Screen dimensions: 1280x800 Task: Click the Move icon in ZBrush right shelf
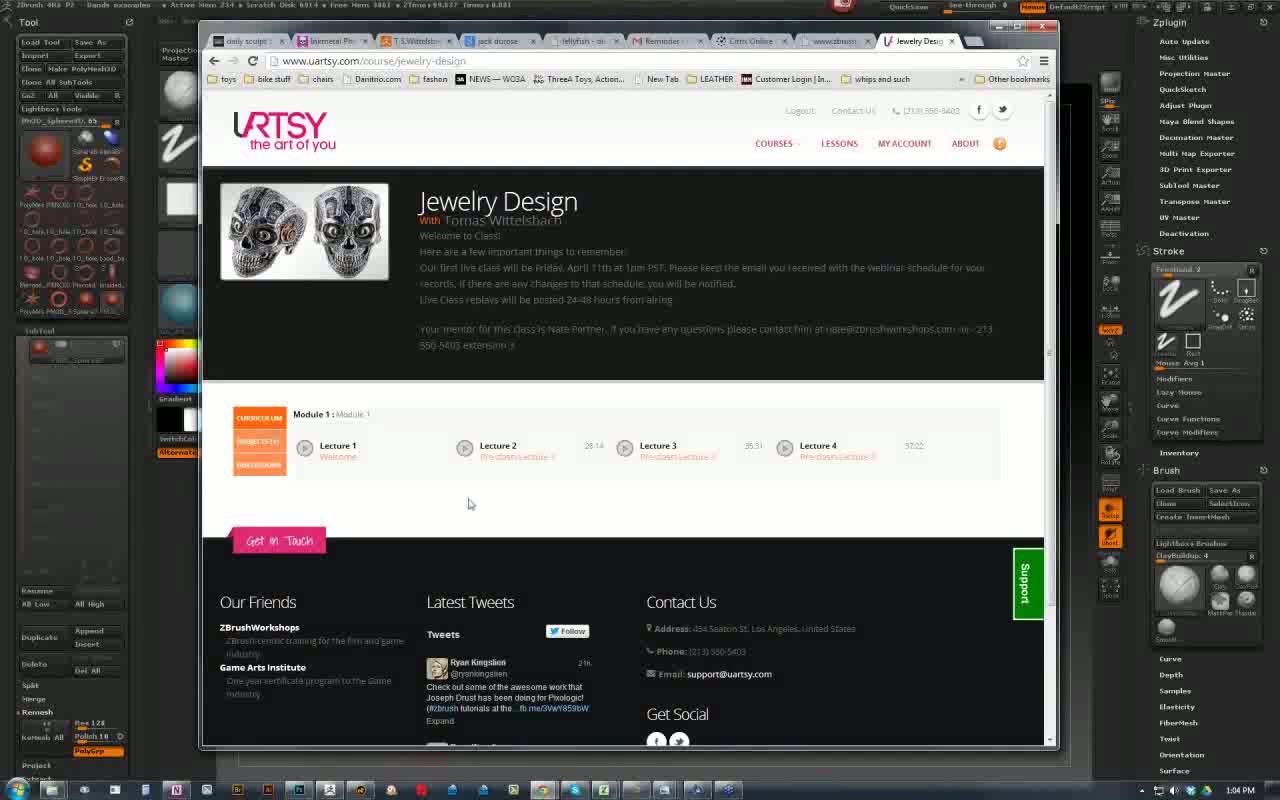[1110, 403]
